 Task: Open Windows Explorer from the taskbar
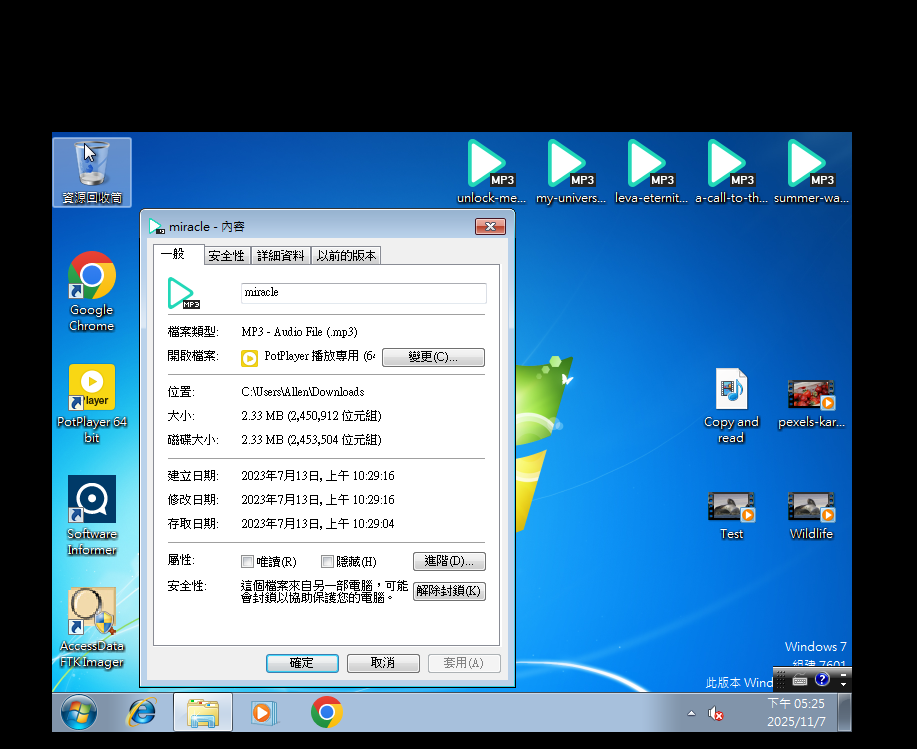point(203,712)
